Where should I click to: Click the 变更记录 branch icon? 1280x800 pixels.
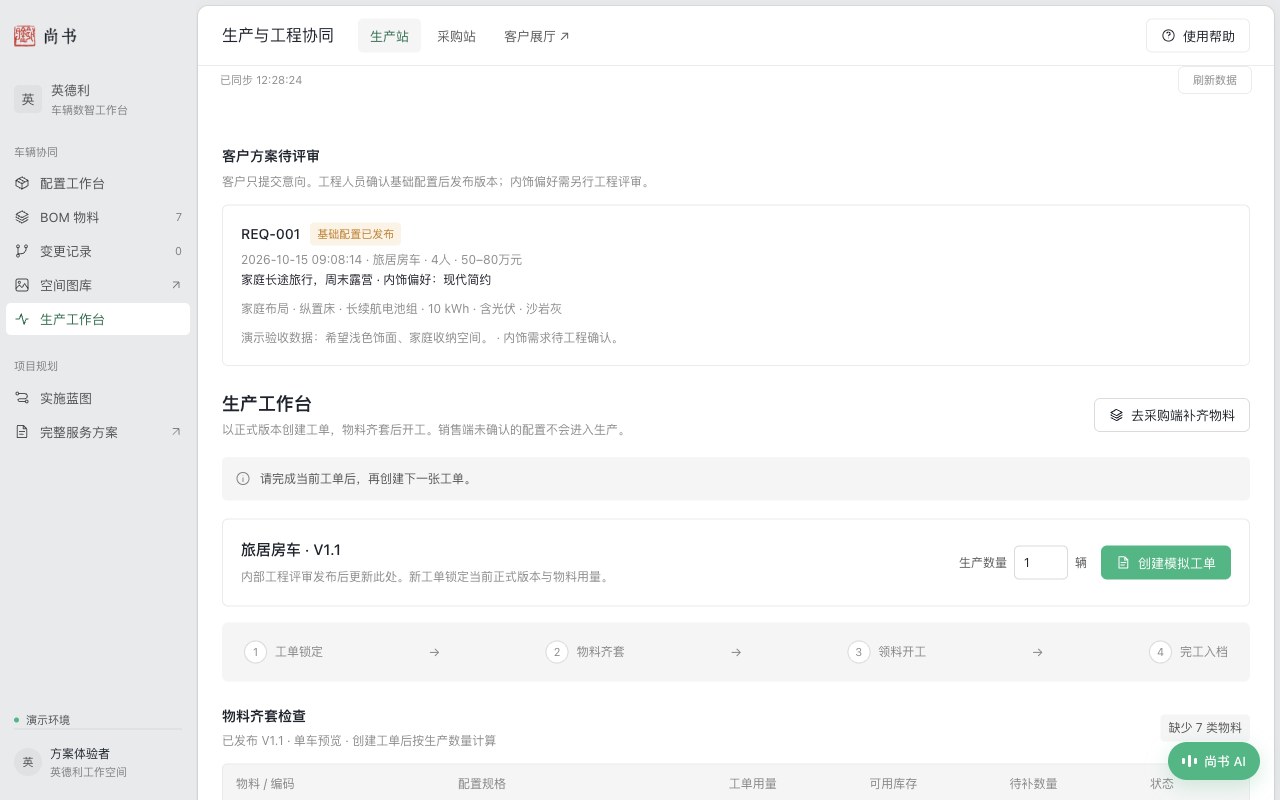click(x=22, y=251)
